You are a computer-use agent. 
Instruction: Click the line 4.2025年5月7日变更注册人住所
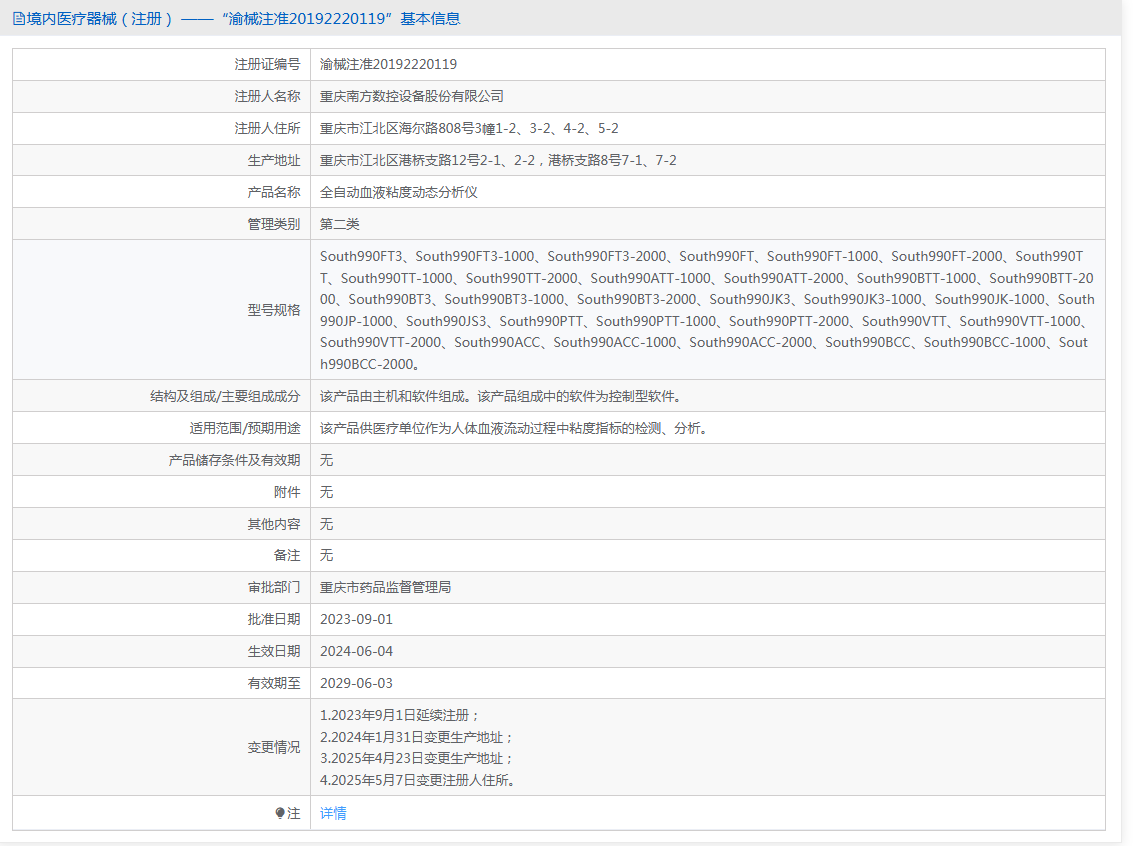418,780
